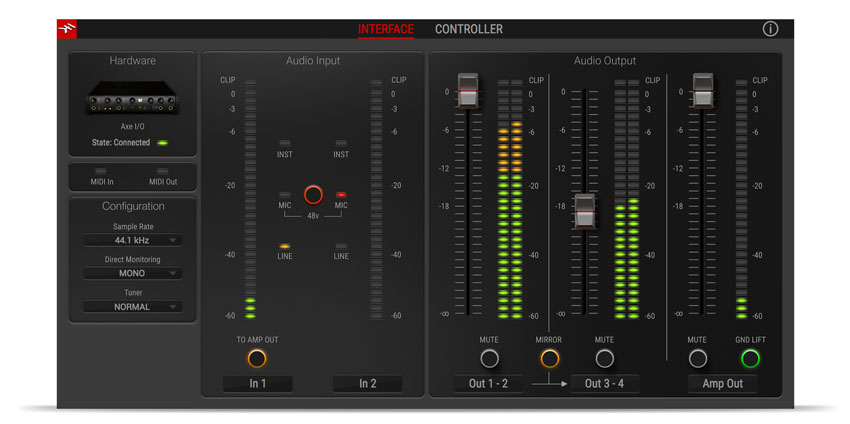Select INST for input 2
Image resolution: width=850 pixels, height=424 pixels.
341,143
